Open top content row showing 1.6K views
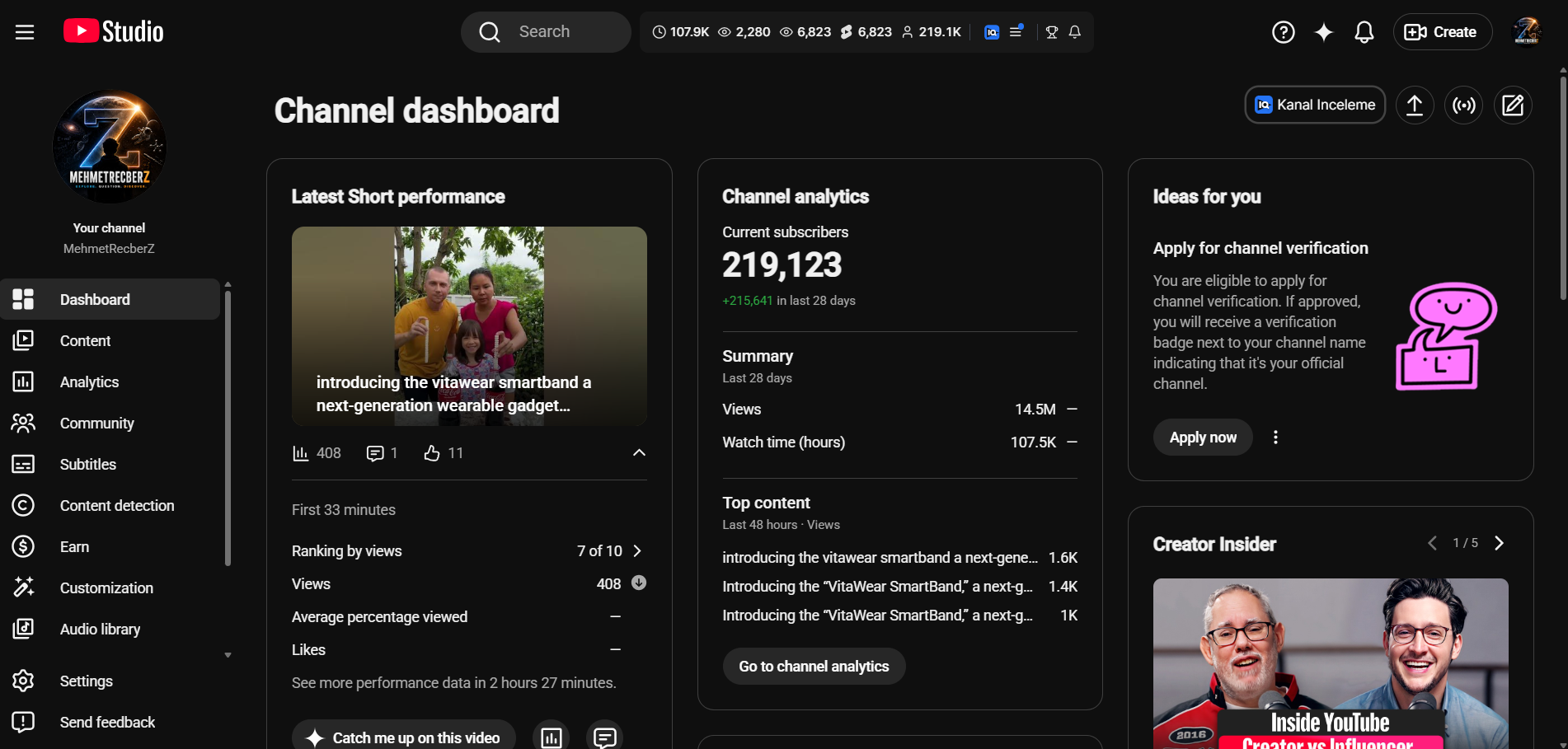The image size is (1568, 749). (899, 558)
